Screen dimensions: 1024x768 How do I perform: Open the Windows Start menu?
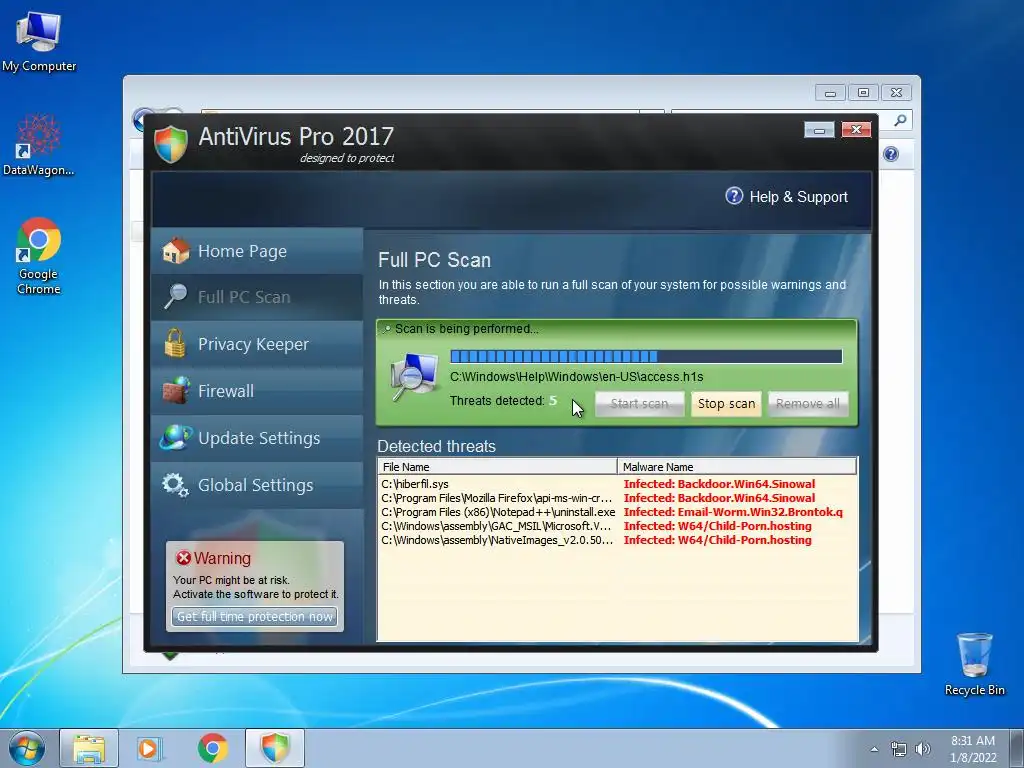(27, 748)
